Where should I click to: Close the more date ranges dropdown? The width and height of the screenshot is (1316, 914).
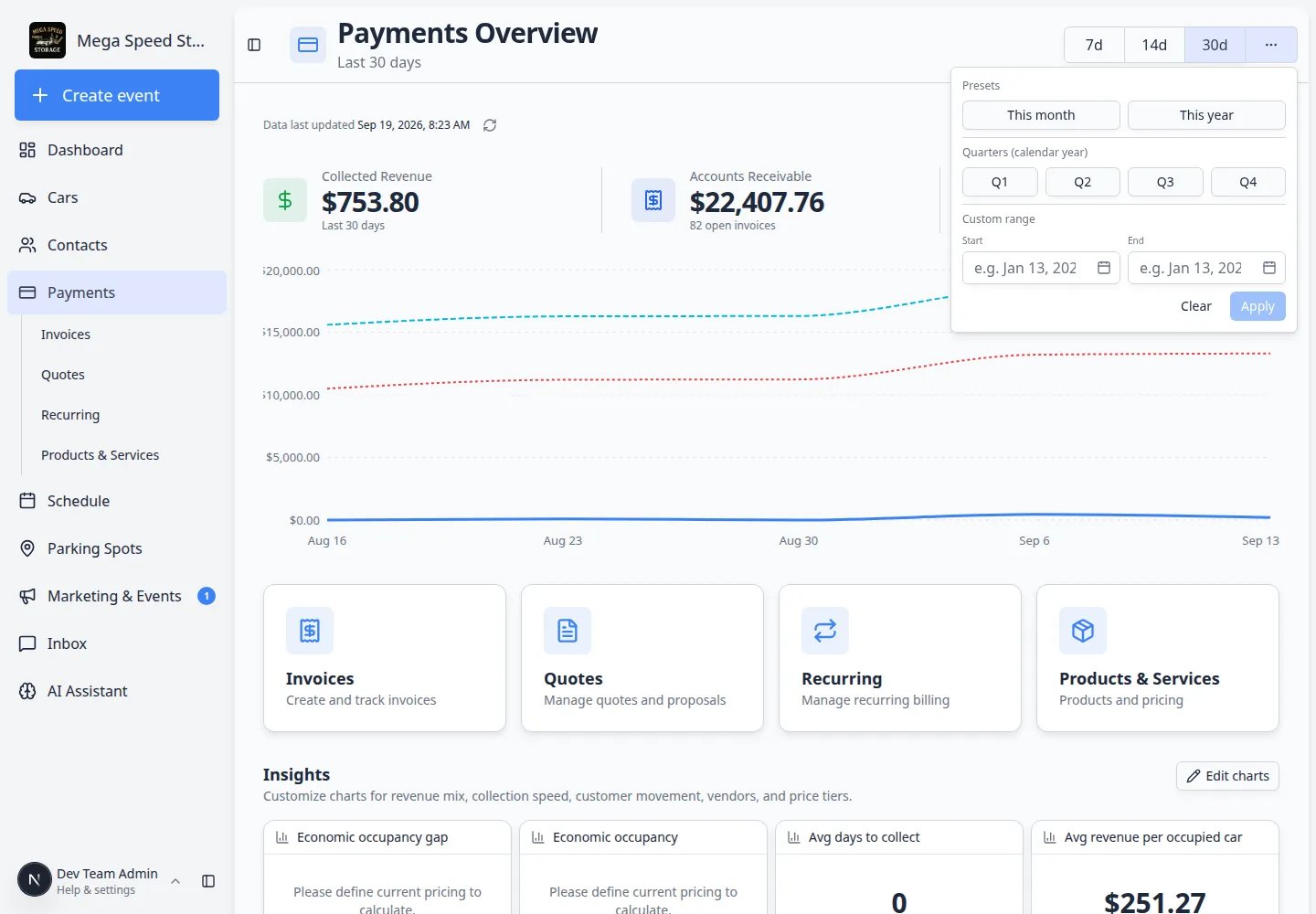[x=1271, y=45]
